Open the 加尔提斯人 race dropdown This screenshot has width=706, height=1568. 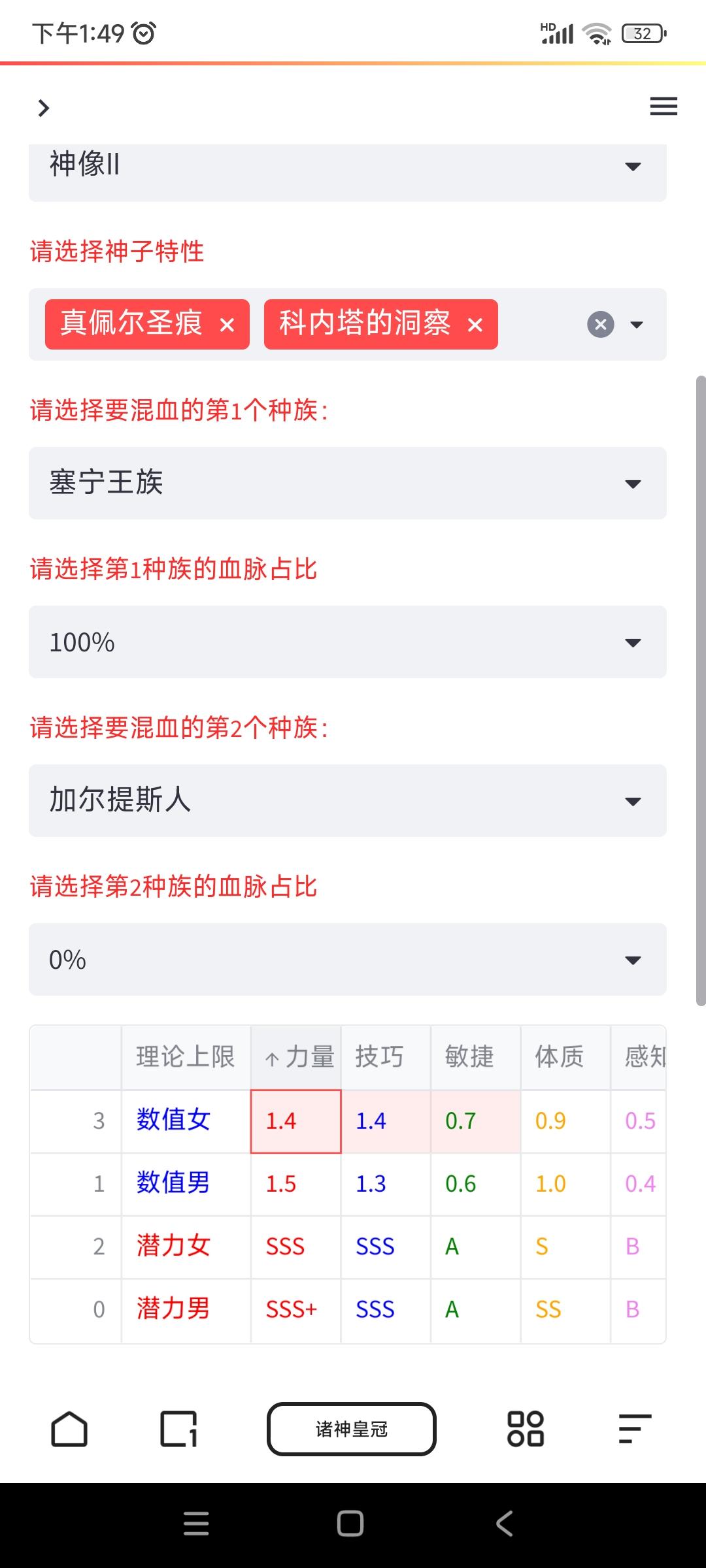[x=348, y=801]
